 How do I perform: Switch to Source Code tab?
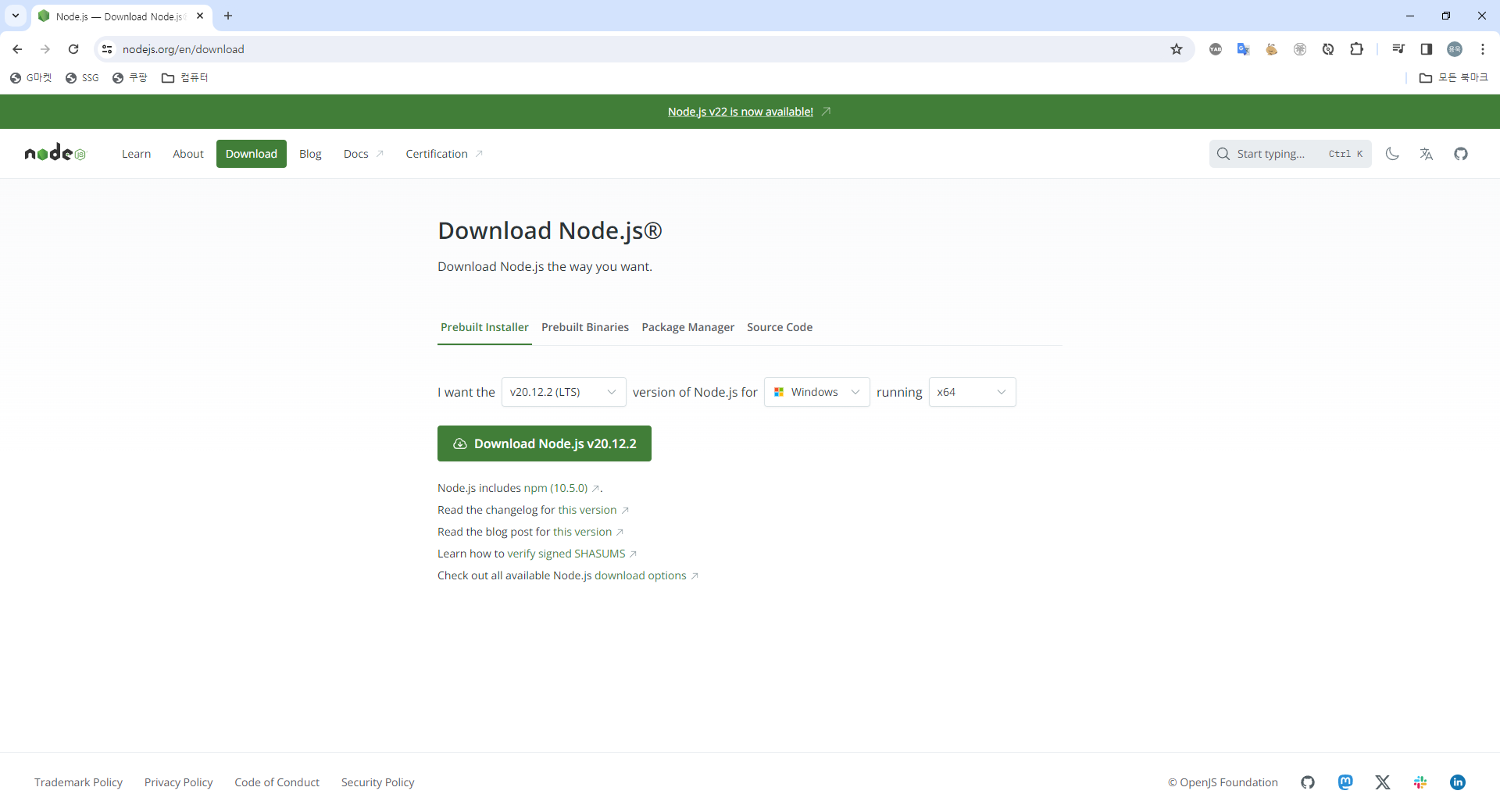780,327
